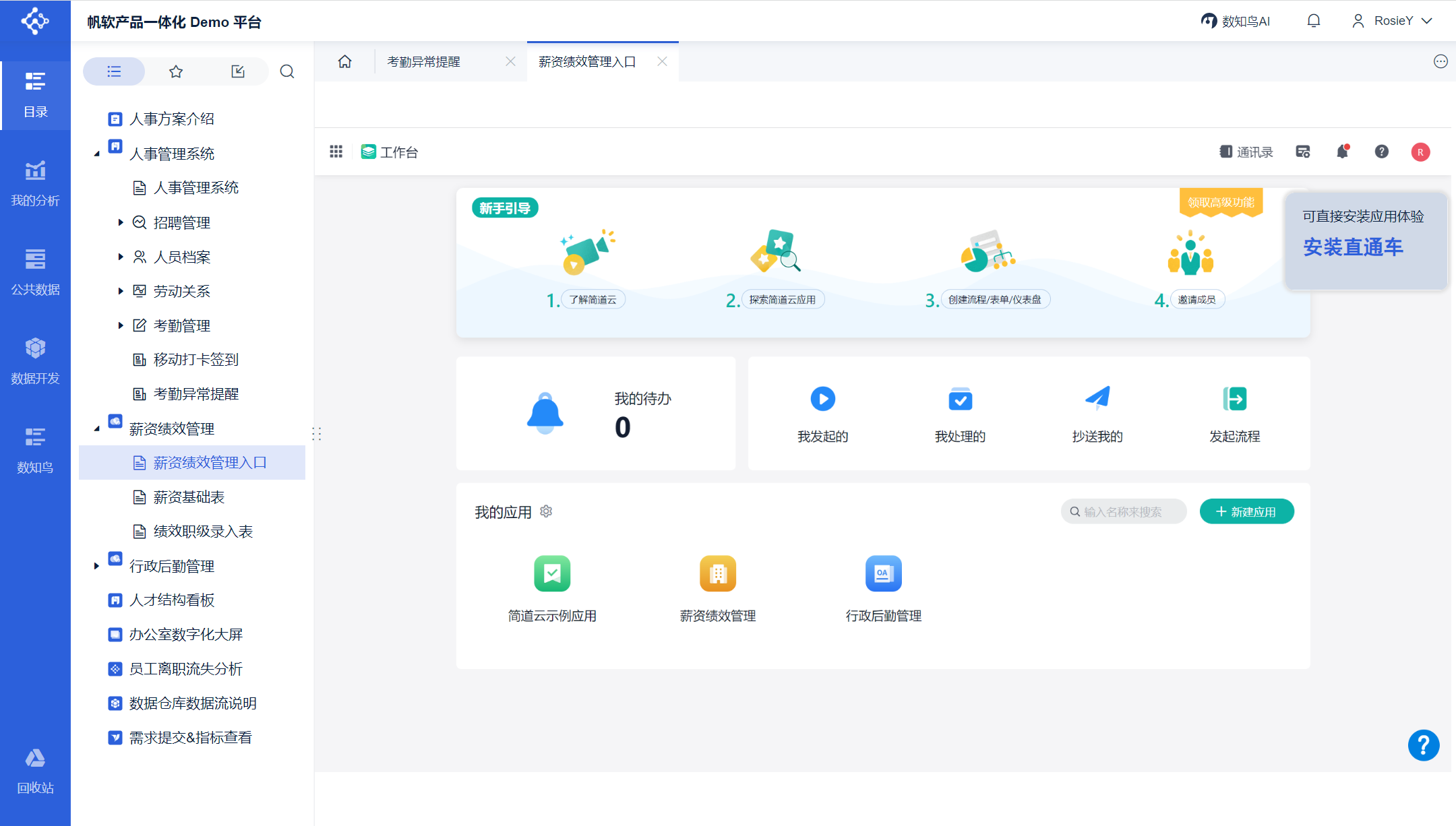Expand the 招聘管理 tree node
This screenshot has width=1456, height=826.
[x=121, y=222]
